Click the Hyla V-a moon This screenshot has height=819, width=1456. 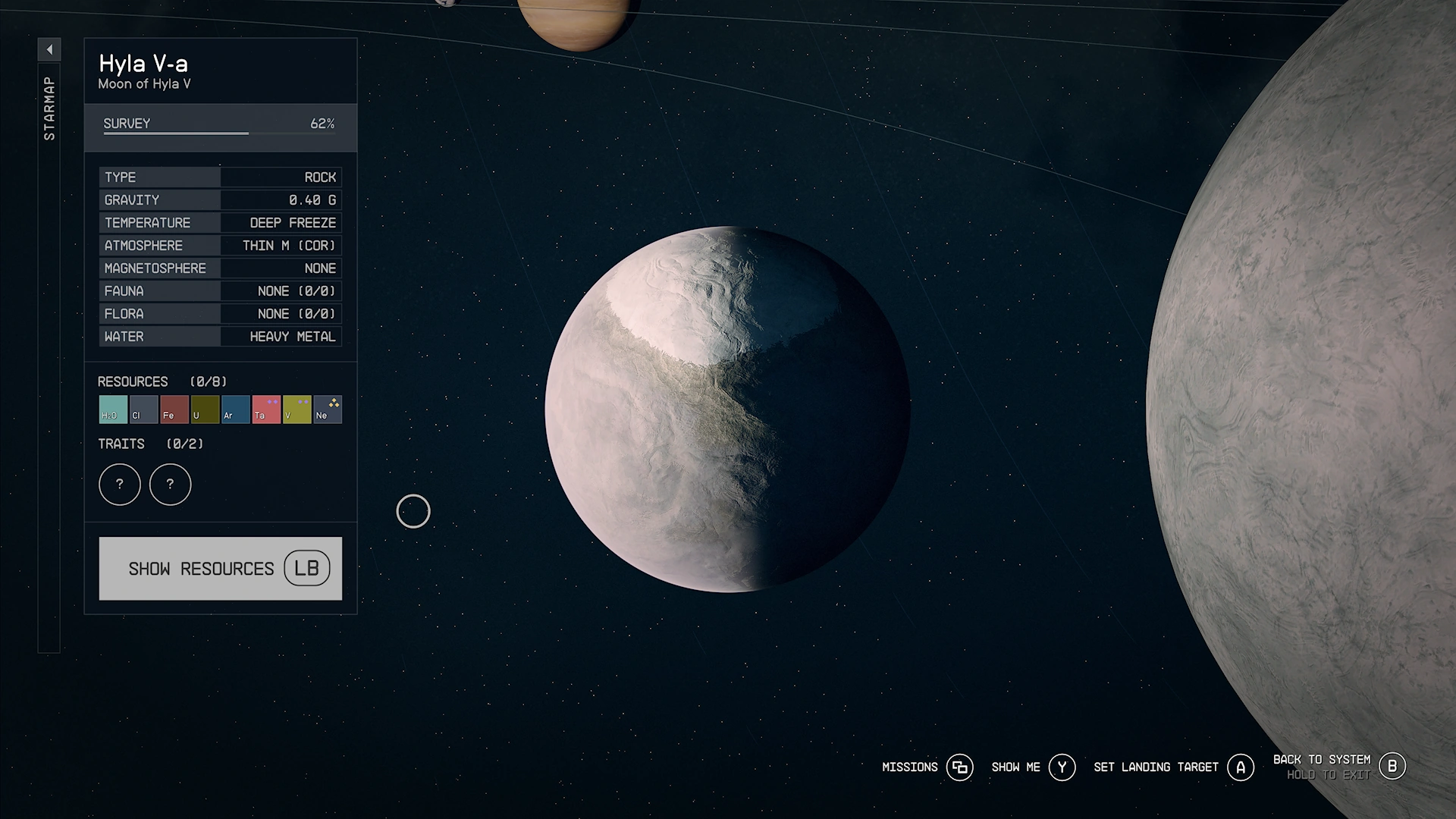click(x=727, y=409)
